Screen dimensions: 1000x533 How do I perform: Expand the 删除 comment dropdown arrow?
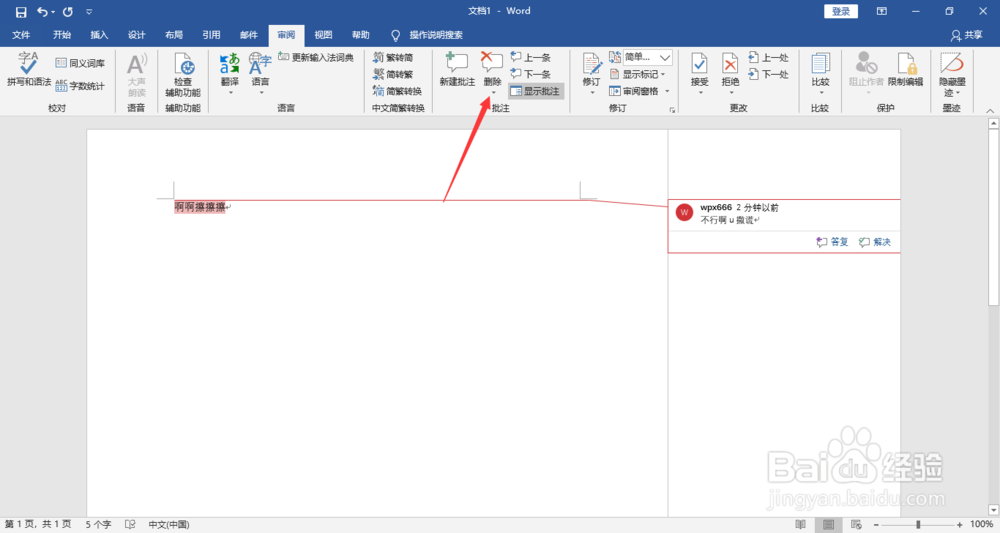(493, 93)
